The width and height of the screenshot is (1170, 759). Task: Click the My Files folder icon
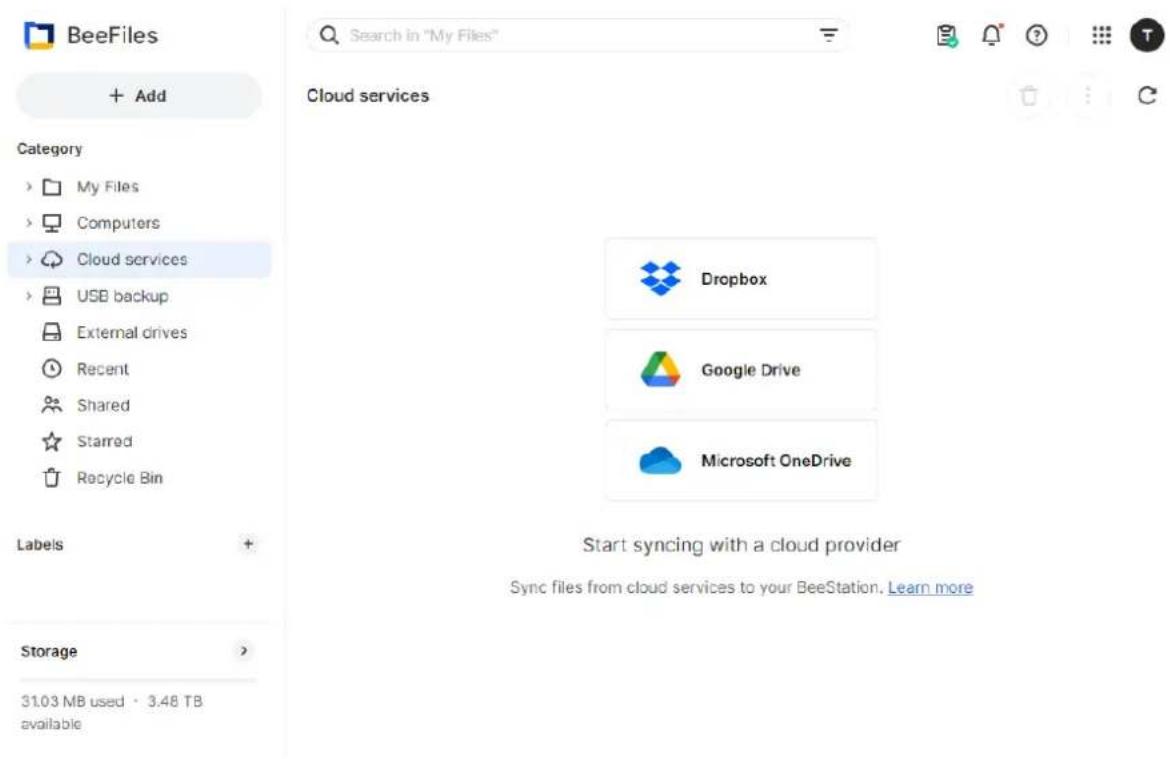coord(51,187)
